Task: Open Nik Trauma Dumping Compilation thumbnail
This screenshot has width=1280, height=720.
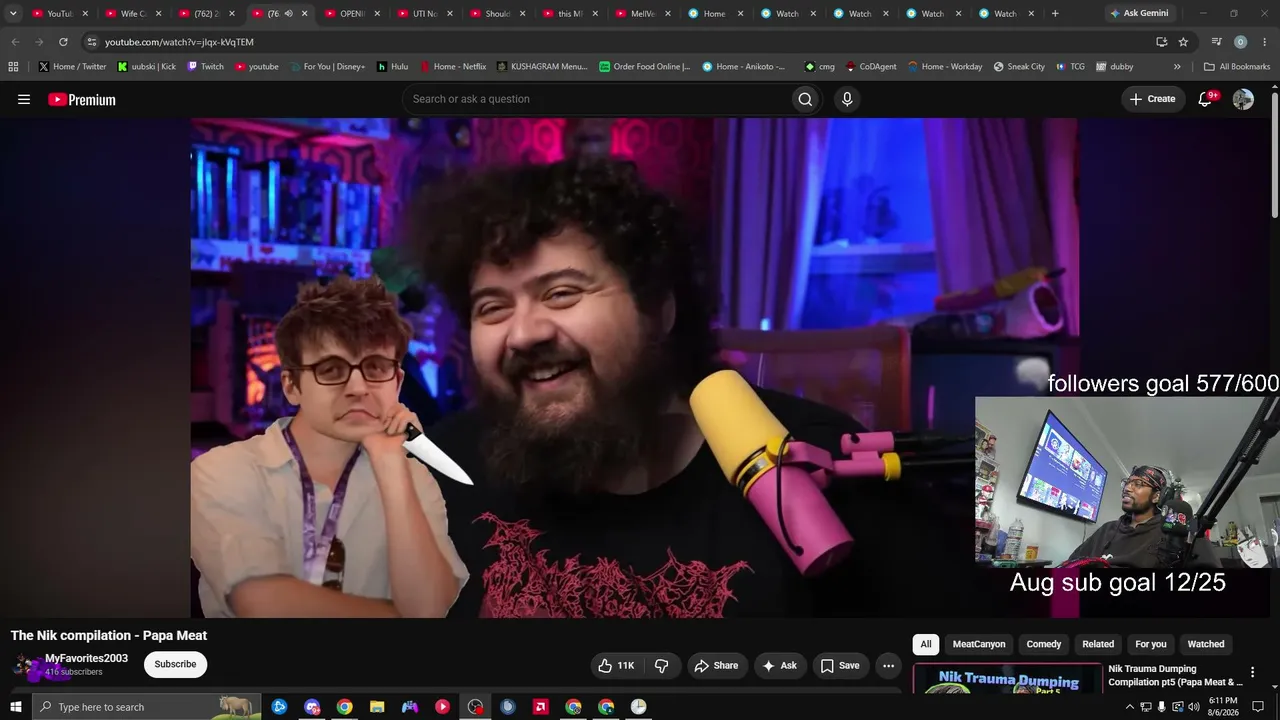Action: tap(1008, 677)
